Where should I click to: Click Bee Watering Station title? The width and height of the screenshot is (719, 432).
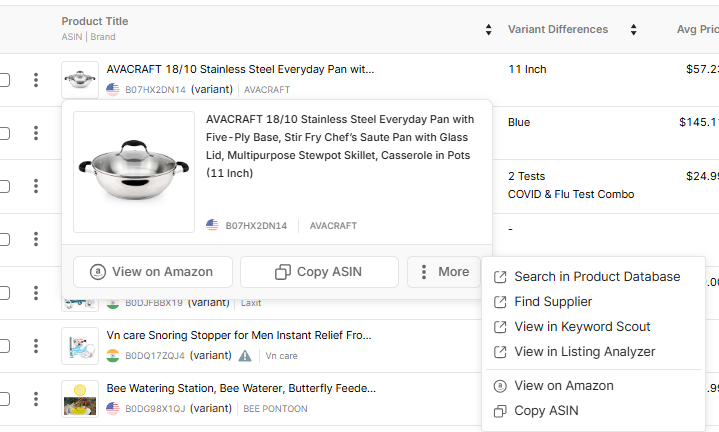241,388
